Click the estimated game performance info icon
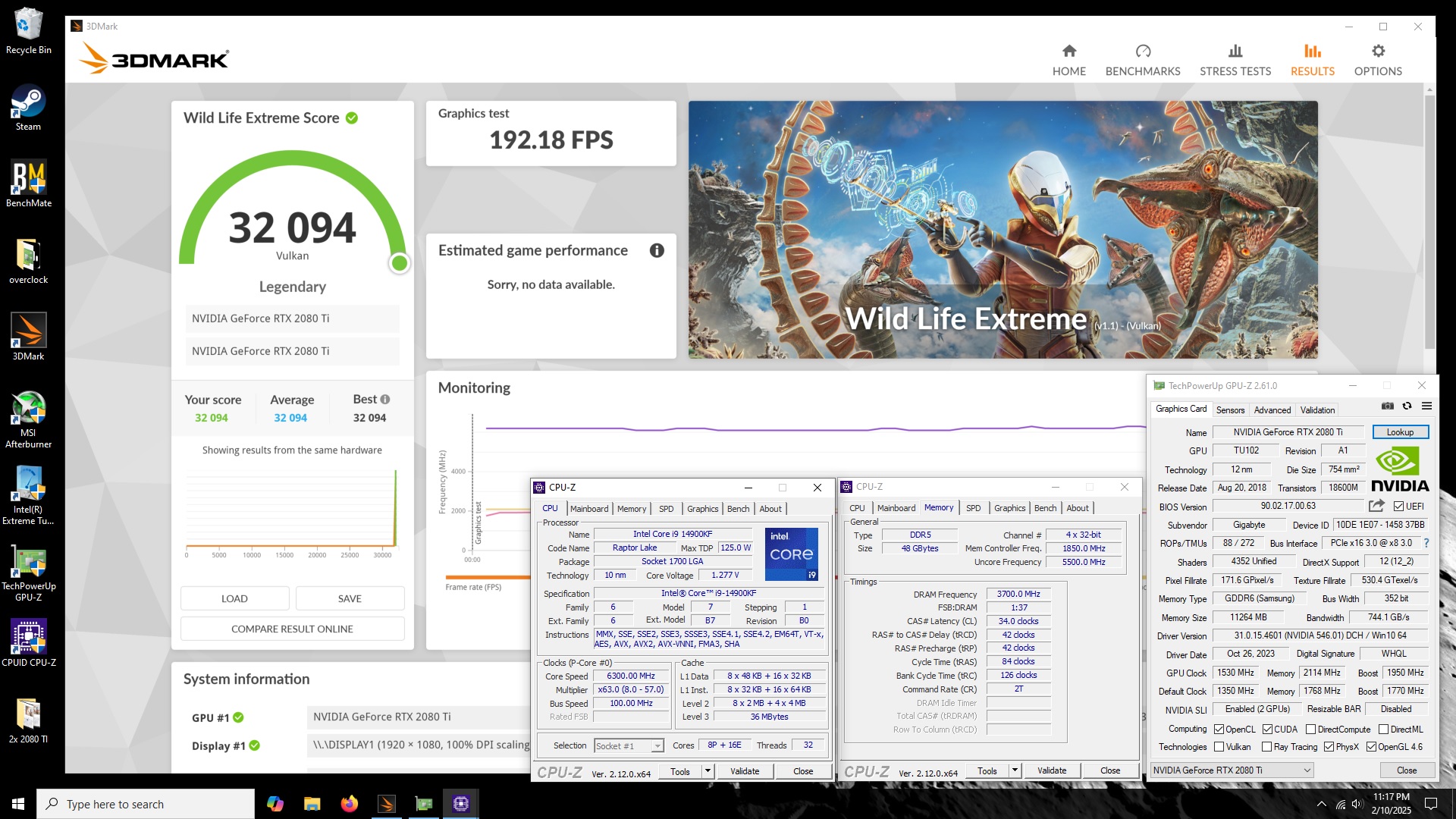The height and width of the screenshot is (819, 1456). click(657, 250)
